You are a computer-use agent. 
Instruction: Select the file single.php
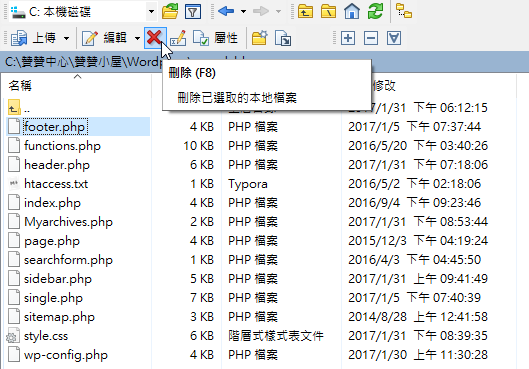coord(53,298)
